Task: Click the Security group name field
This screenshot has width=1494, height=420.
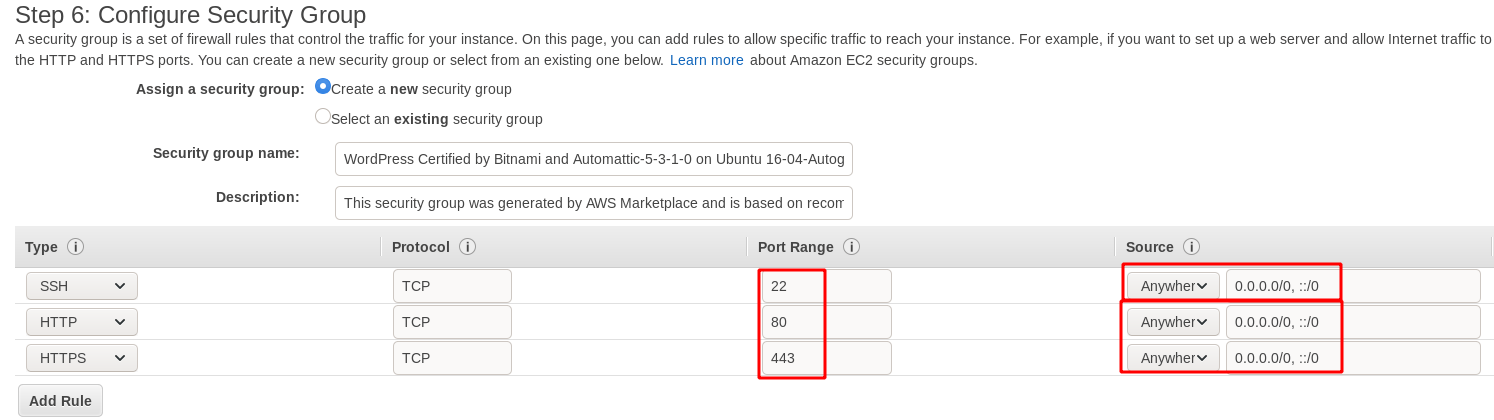Action: click(x=594, y=159)
